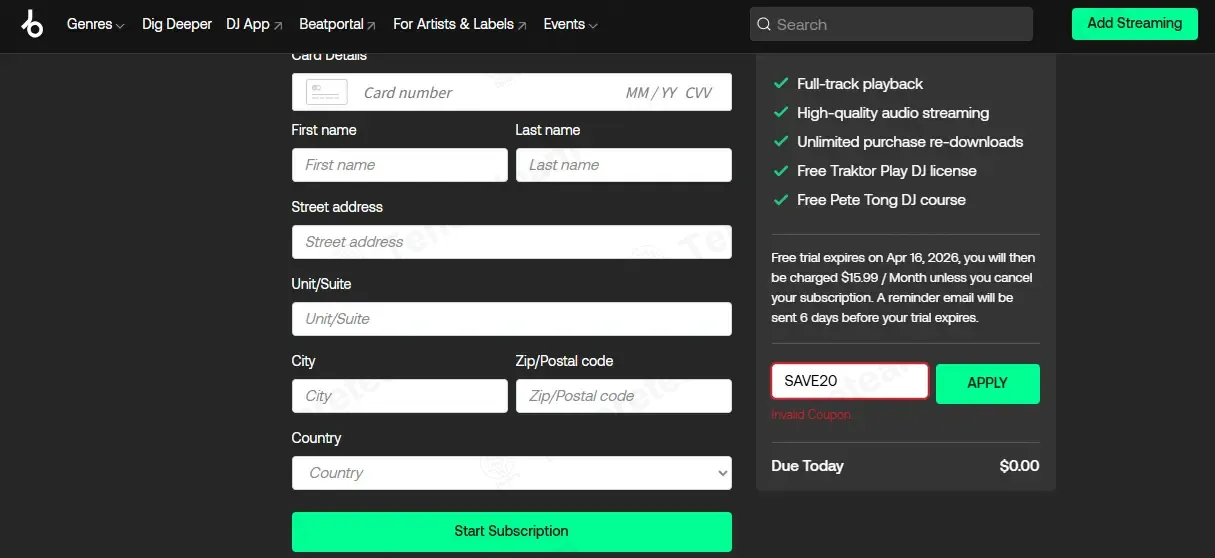Open Dig Deeper in the navigation

(x=177, y=24)
